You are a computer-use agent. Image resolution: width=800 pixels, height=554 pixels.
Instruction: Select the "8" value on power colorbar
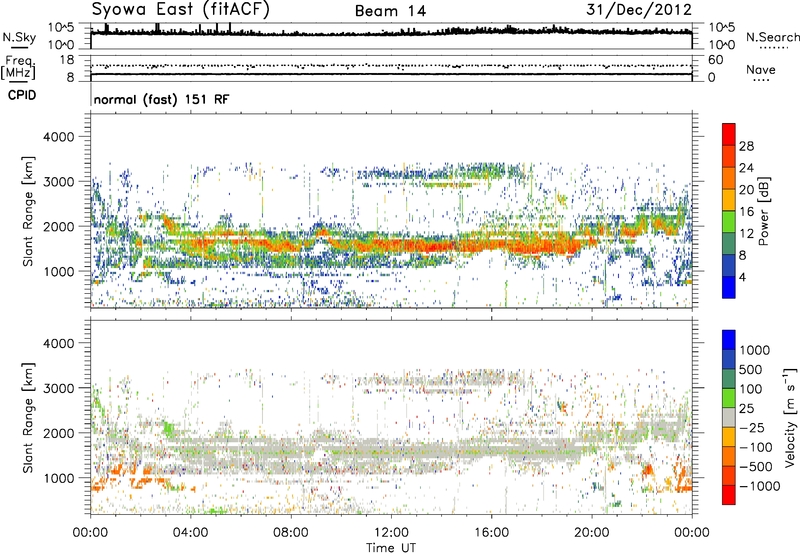[x=743, y=255]
